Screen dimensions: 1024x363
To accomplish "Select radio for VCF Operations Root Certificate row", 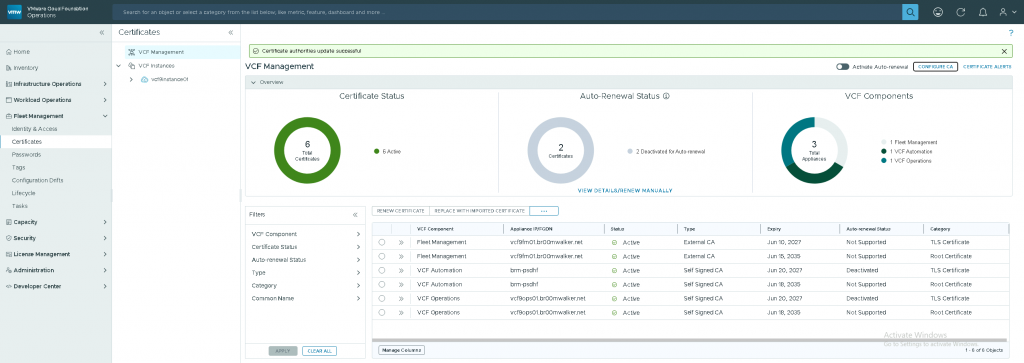I will point(381,313).
